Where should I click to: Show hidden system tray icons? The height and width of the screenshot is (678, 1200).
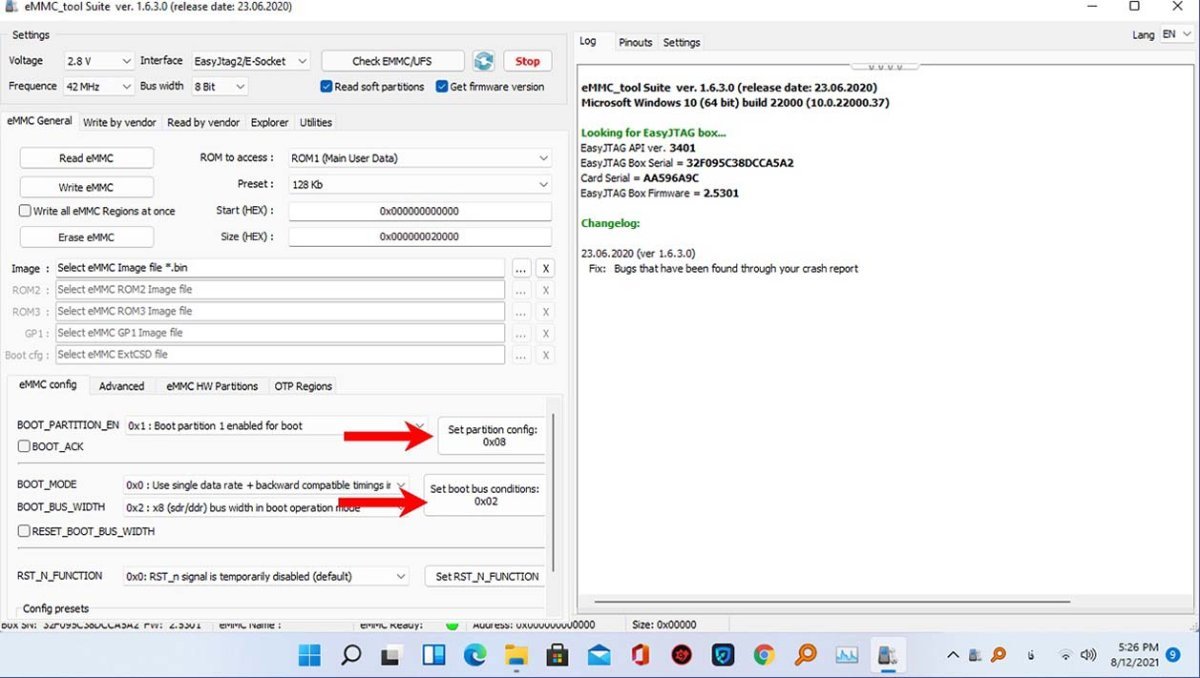(x=953, y=655)
